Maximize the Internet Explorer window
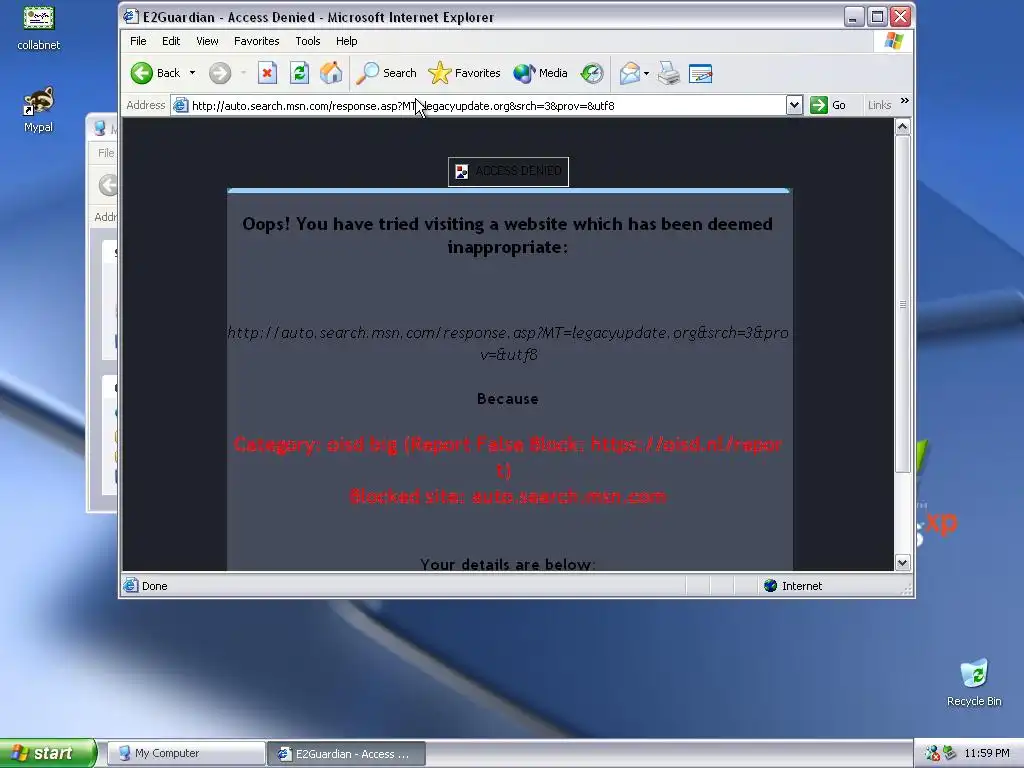Image resolution: width=1024 pixels, height=768 pixels. coord(877,16)
